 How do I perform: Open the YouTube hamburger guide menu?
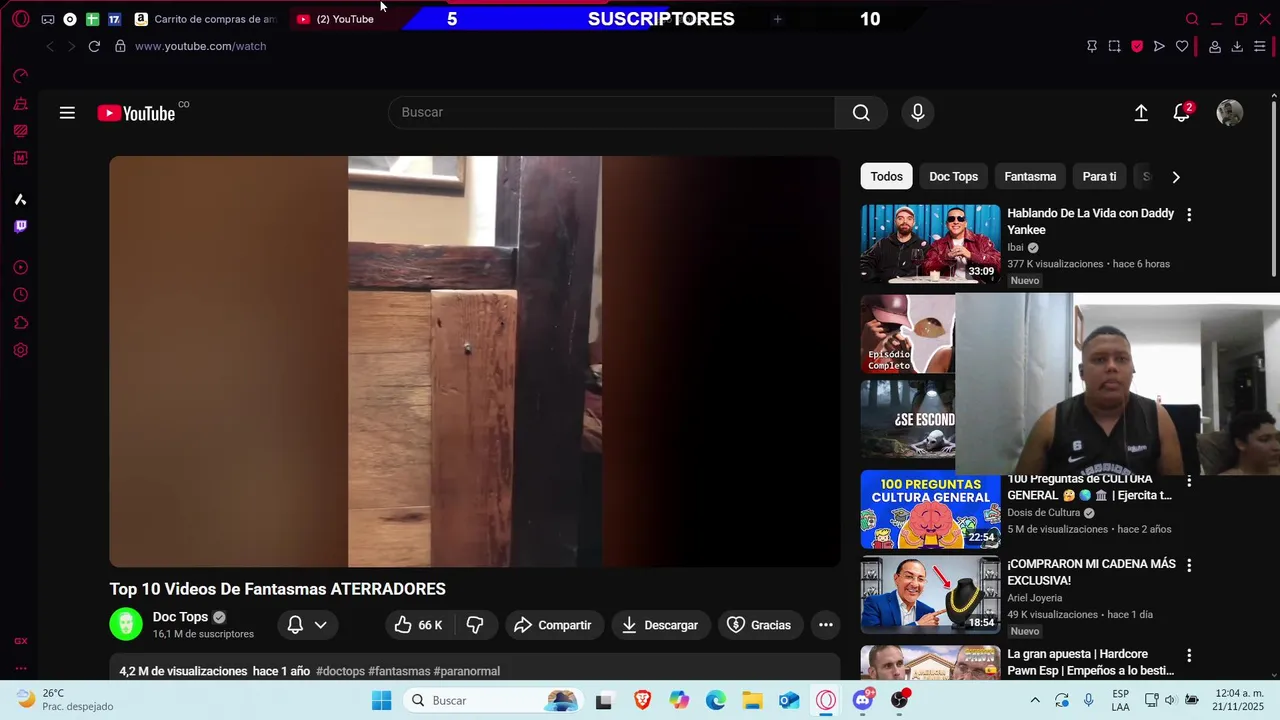point(67,113)
